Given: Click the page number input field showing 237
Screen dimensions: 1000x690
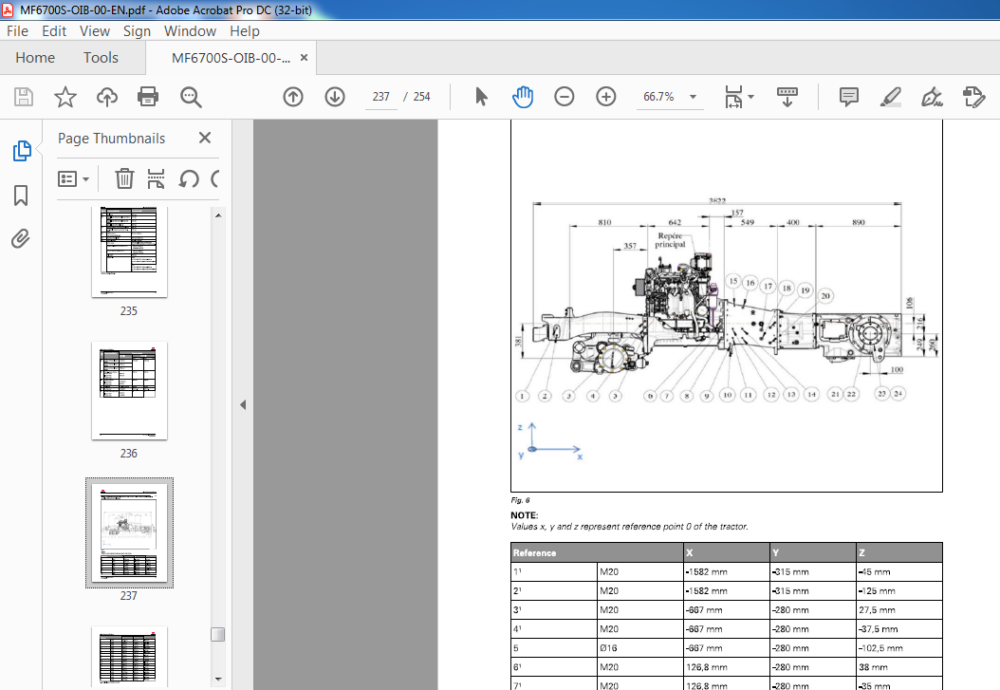Looking at the screenshot, I should click(381, 97).
